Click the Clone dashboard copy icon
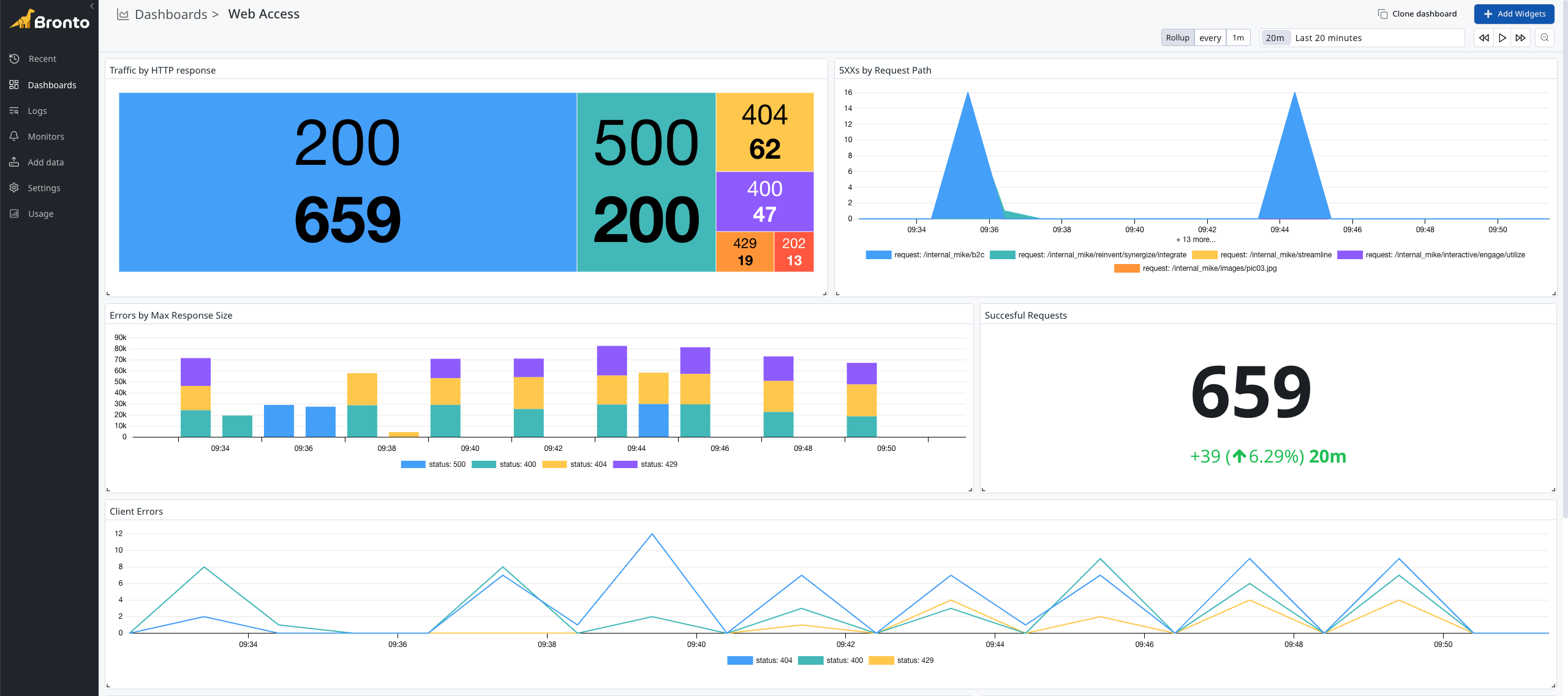This screenshot has height=696, width=1568. coord(1382,13)
